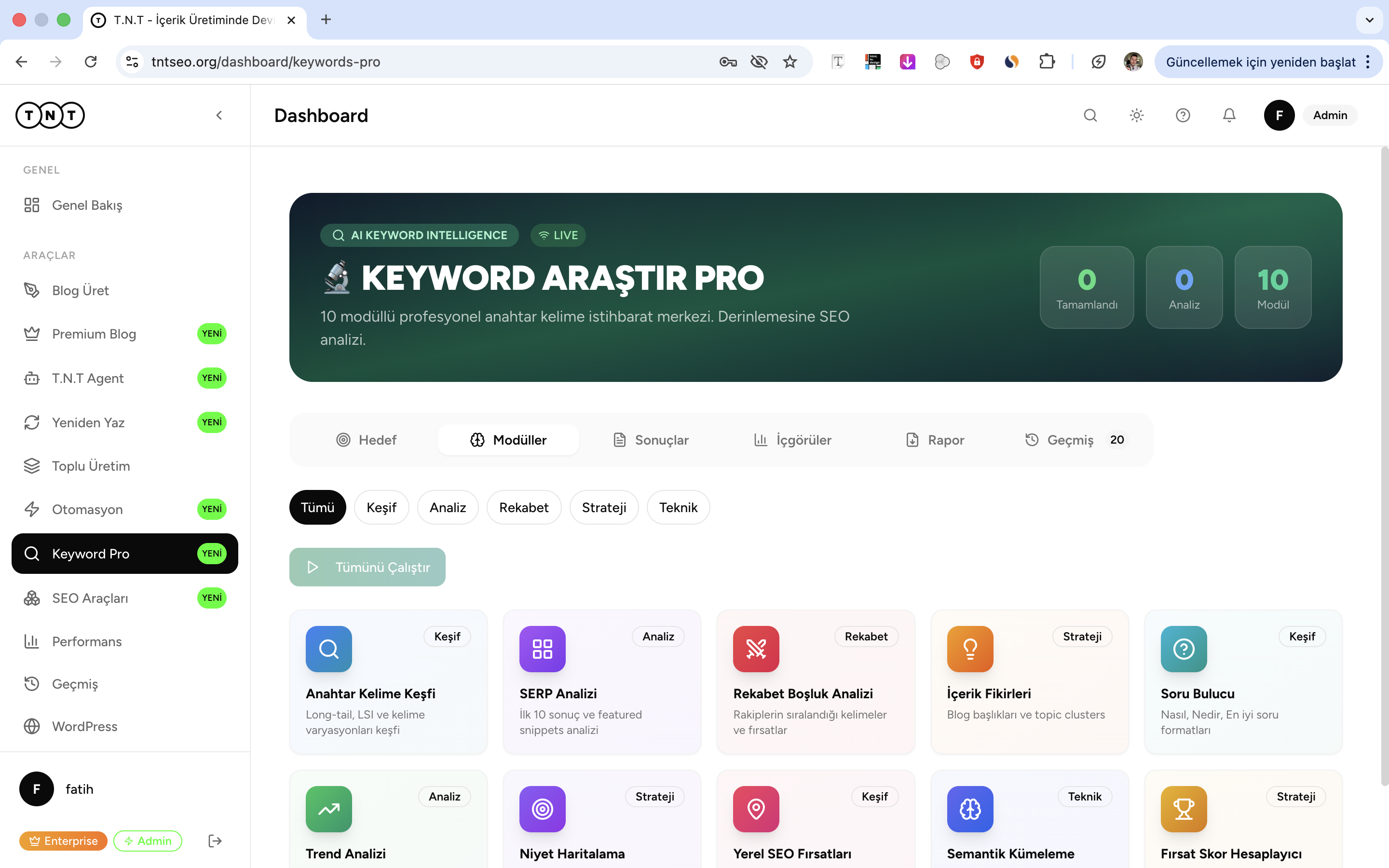Click the 10 Modül counter card
1389x868 pixels.
[1272, 287]
